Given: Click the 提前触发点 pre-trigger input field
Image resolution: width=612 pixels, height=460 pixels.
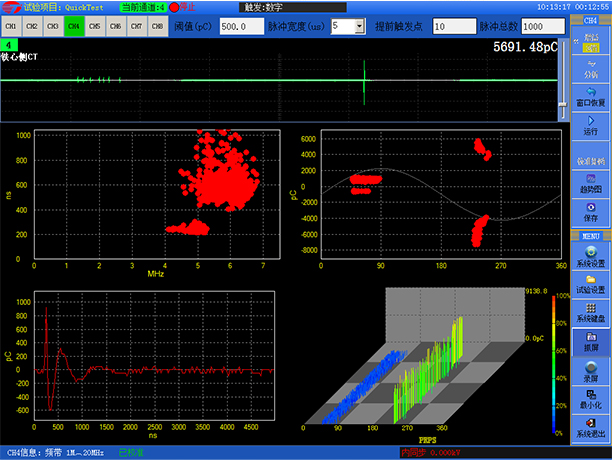Looking at the screenshot, I should pyautogui.click(x=453, y=26).
